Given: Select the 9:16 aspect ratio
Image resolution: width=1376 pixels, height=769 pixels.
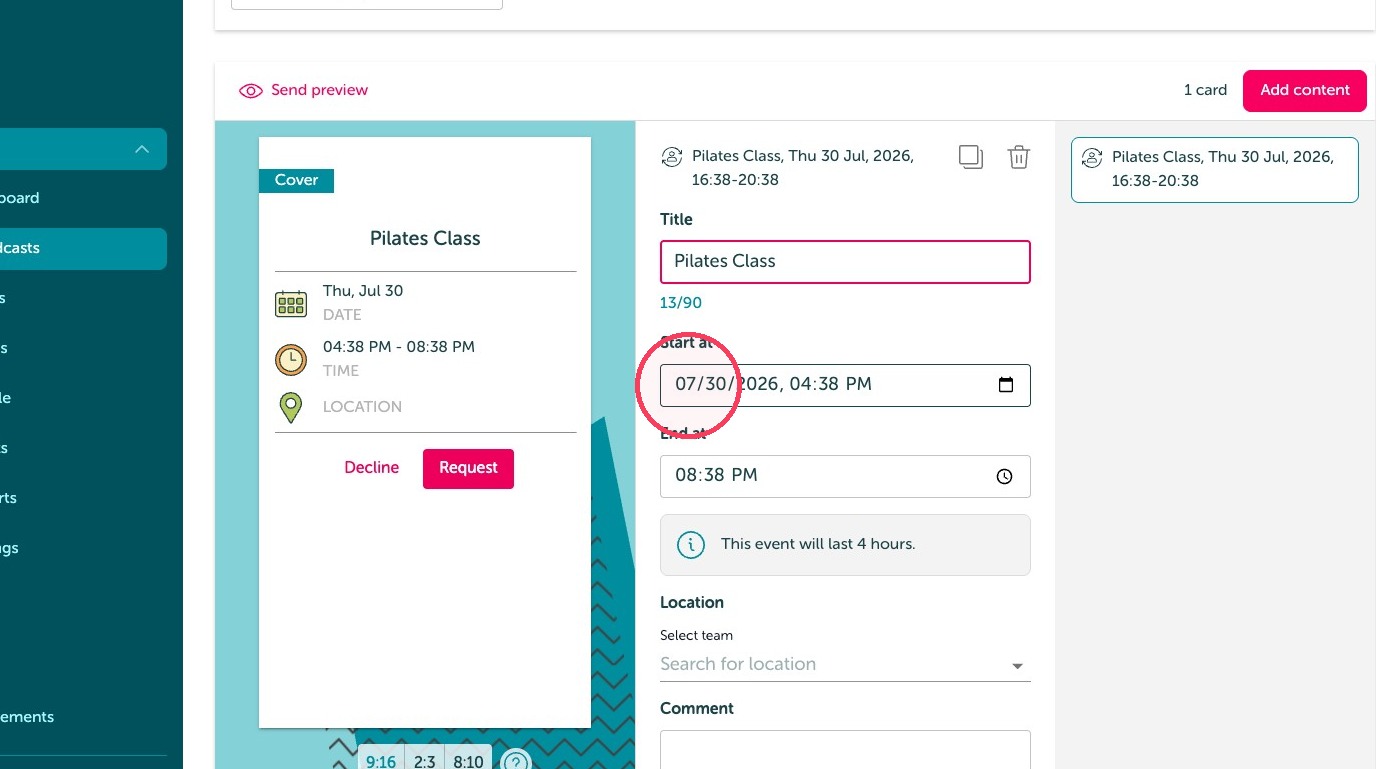Looking at the screenshot, I should [381, 761].
